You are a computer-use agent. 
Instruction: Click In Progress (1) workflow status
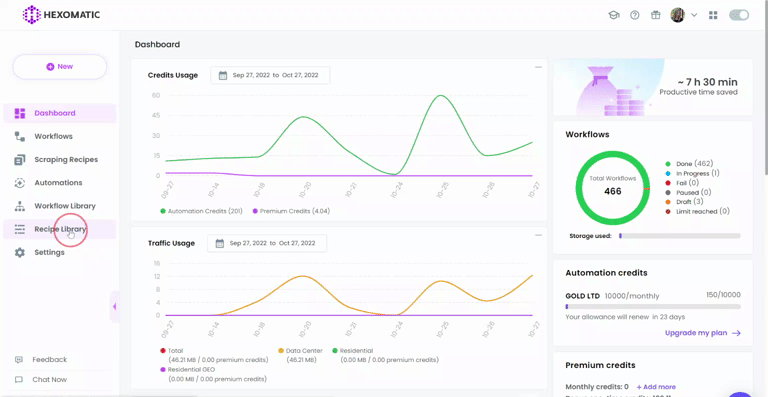point(693,173)
